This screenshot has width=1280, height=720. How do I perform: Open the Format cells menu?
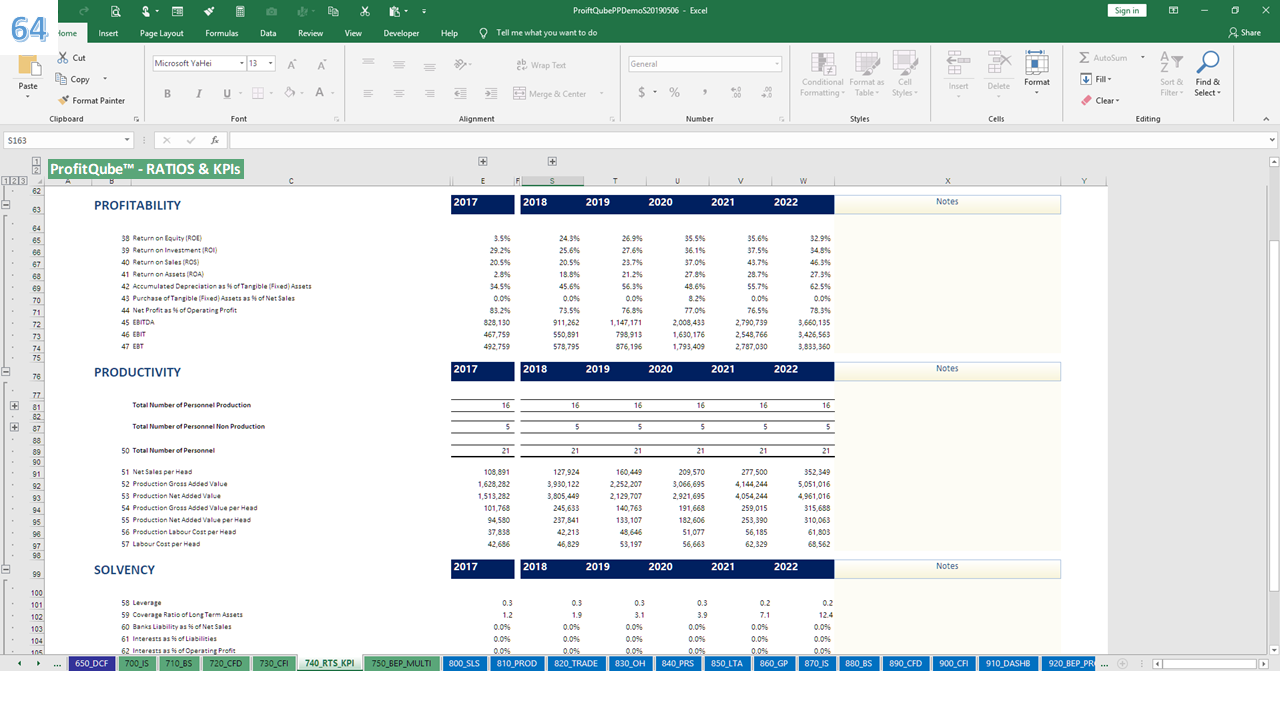pyautogui.click(x=1037, y=74)
